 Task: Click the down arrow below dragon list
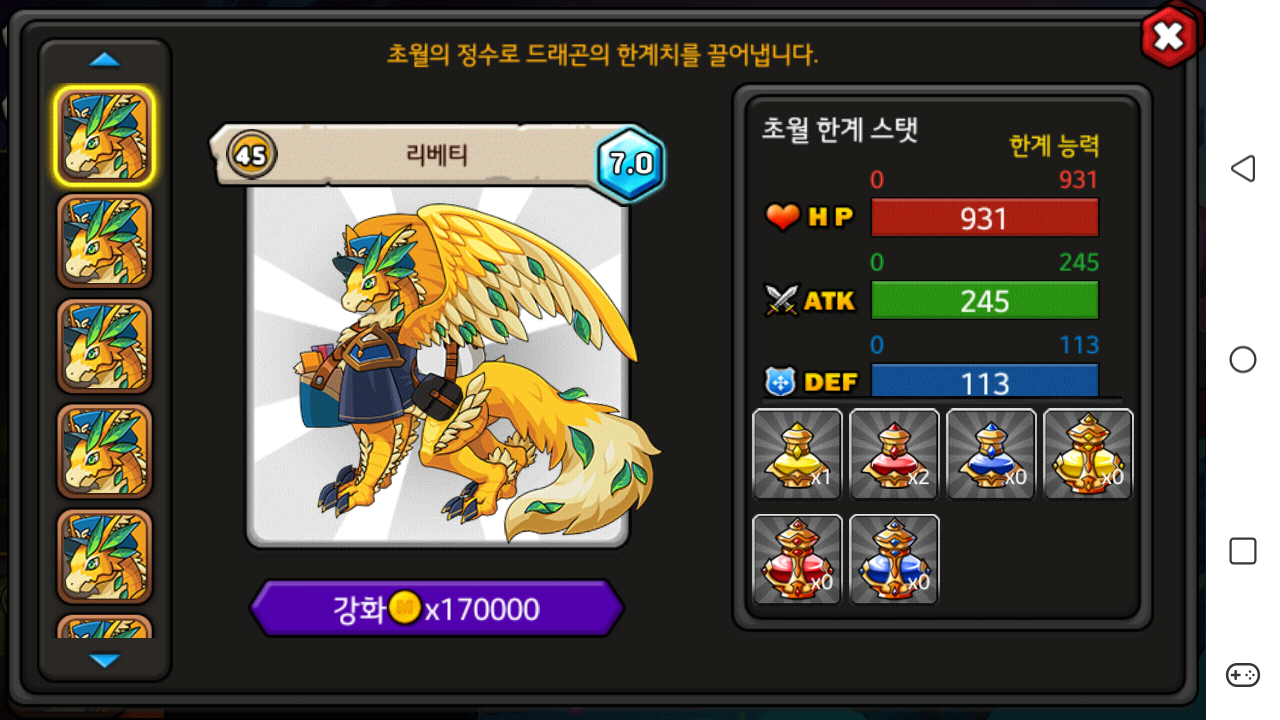pyautogui.click(x=105, y=660)
